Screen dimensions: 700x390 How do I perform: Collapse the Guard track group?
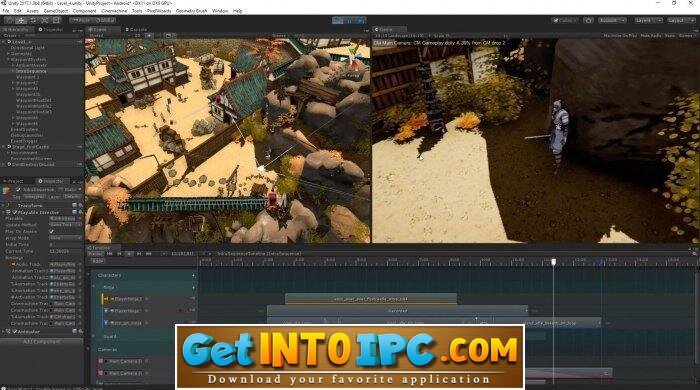pyautogui.click(x=93, y=336)
